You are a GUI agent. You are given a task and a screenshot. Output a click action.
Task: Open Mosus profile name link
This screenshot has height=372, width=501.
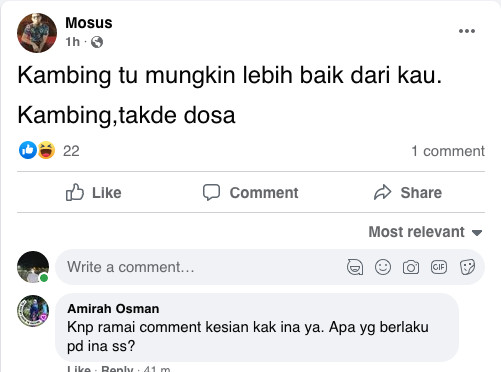[x=89, y=23]
